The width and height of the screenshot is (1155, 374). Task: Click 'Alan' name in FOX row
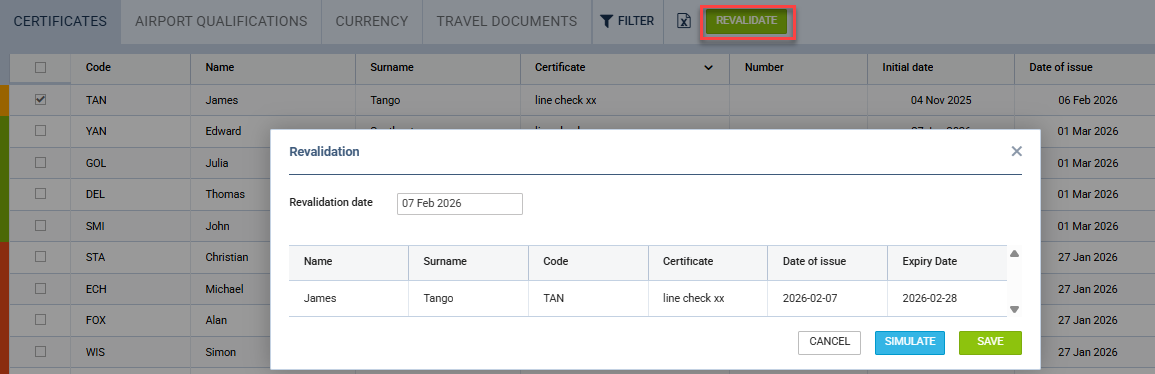click(x=216, y=320)
